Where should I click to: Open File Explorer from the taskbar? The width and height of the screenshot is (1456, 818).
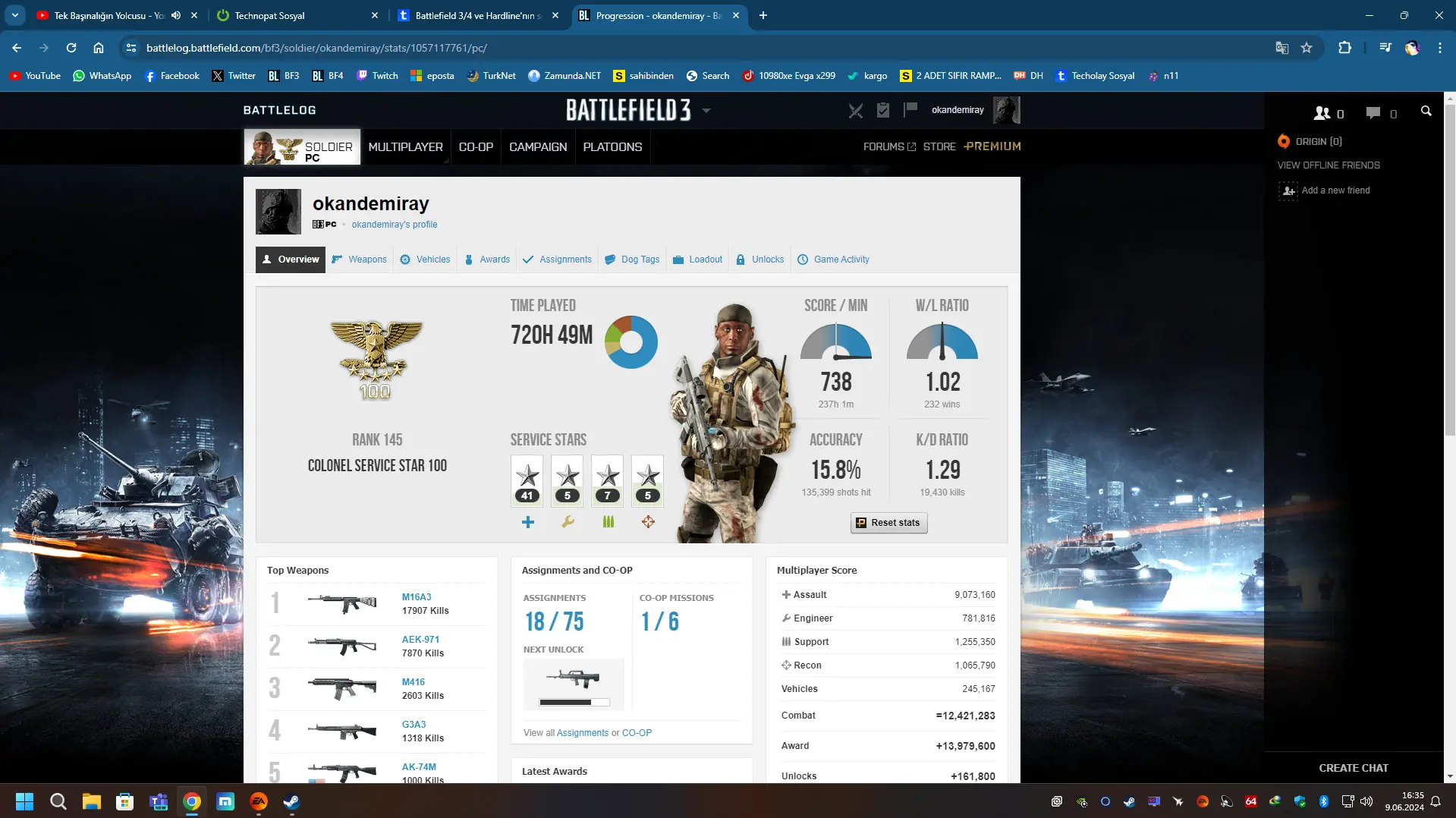point(92,801)
